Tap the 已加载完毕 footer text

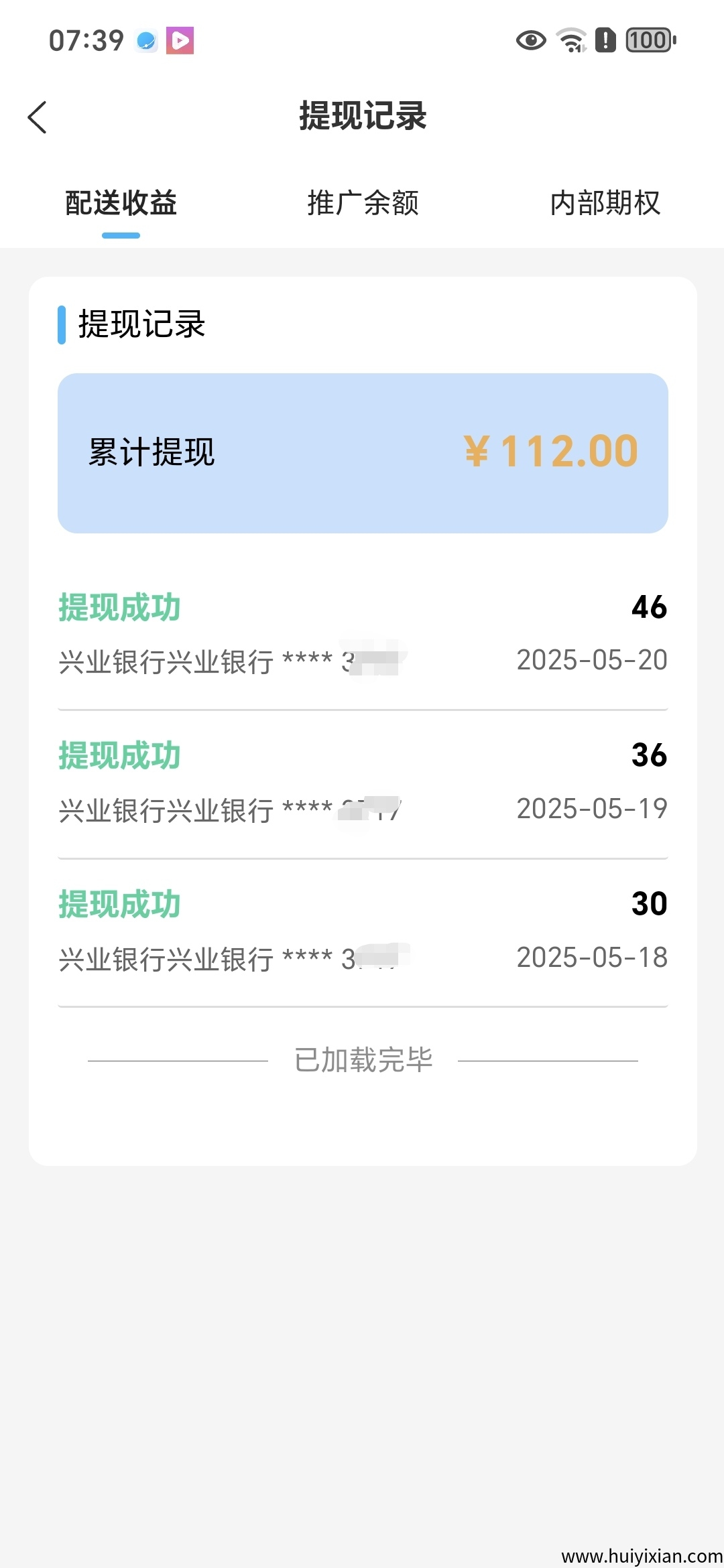coord(363,1060)
